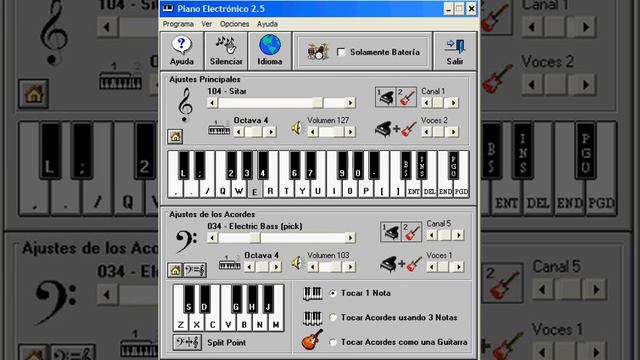Click the Split Point clef button
Viewport: 640px width, 360px height.
187,342
